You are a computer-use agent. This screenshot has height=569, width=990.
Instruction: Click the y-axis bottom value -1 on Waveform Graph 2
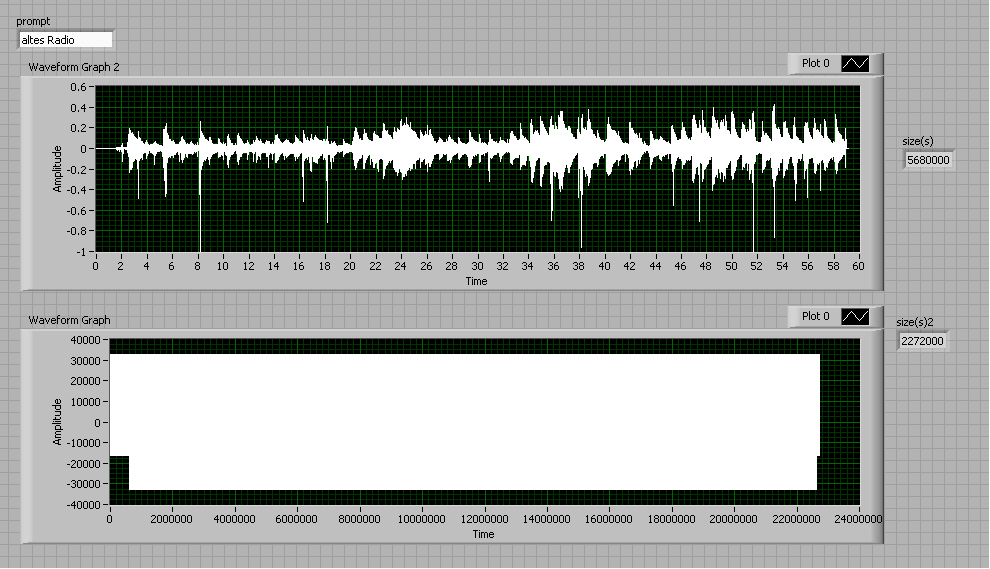point(81,252)
